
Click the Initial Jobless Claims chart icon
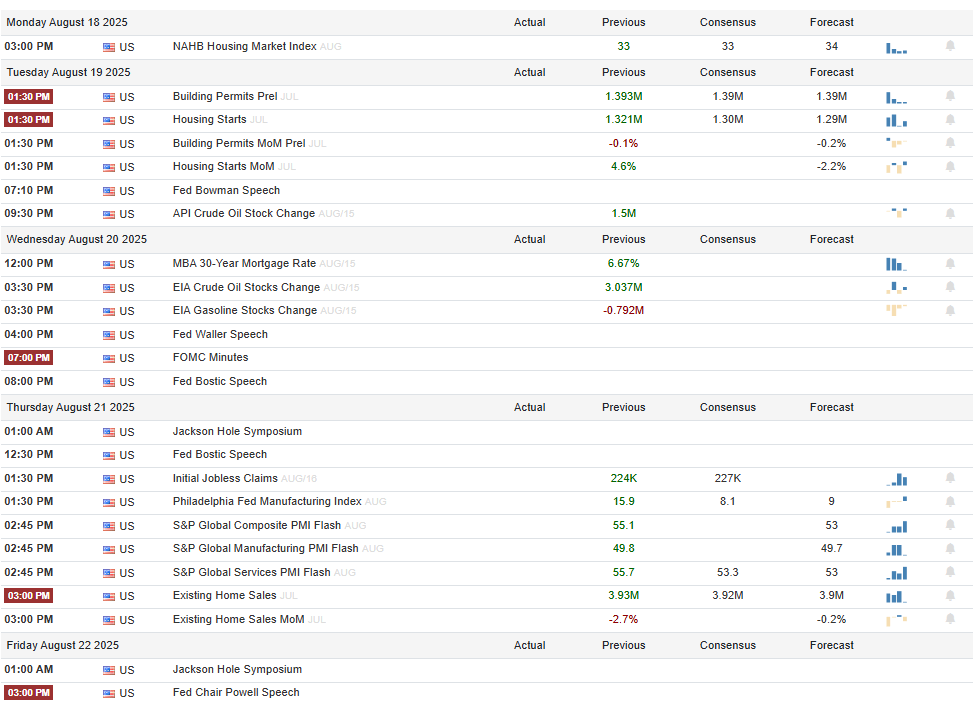tap(896, 479)
